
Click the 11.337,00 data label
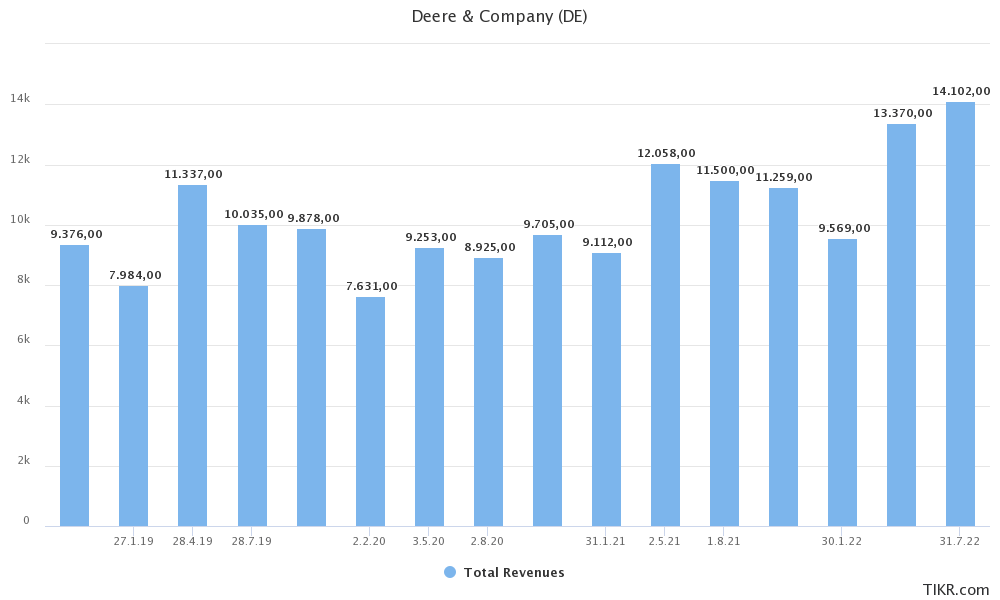(x=193, y=174)
